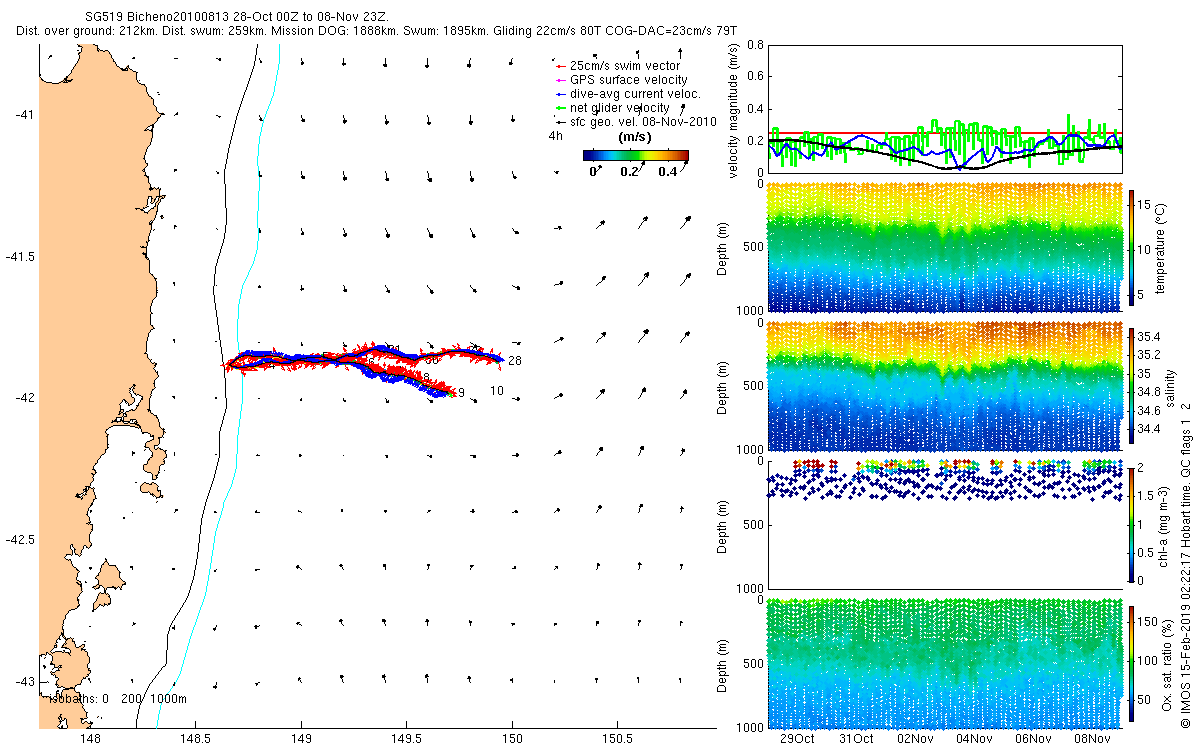The image size is (1200, 750).
Task: Click the track endpoint labeled 9
Action: pos(461,392)
